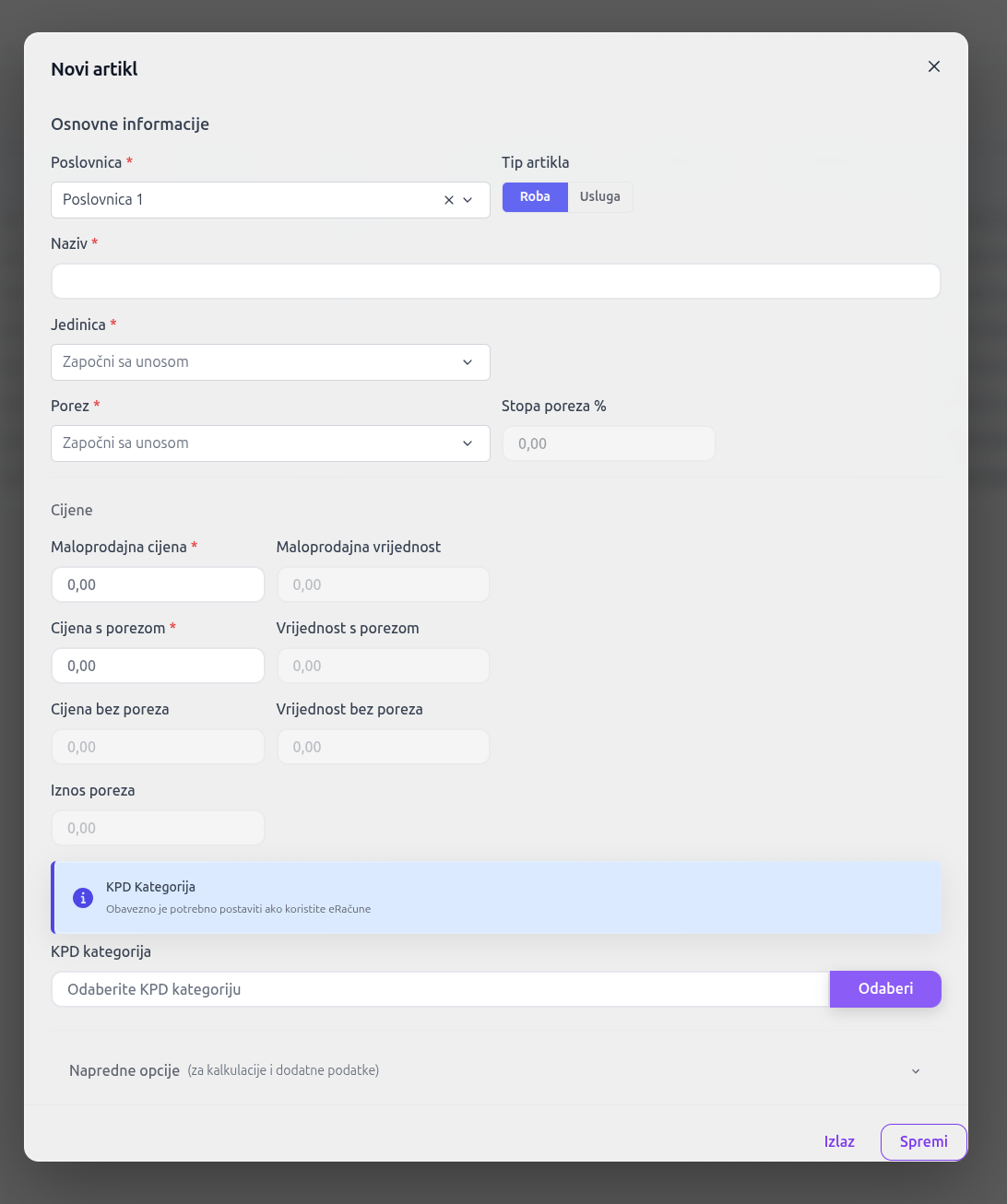Click the KPD Kategorija info icon
This screenshot has height=1204, width=1007.
pos(83,897)
